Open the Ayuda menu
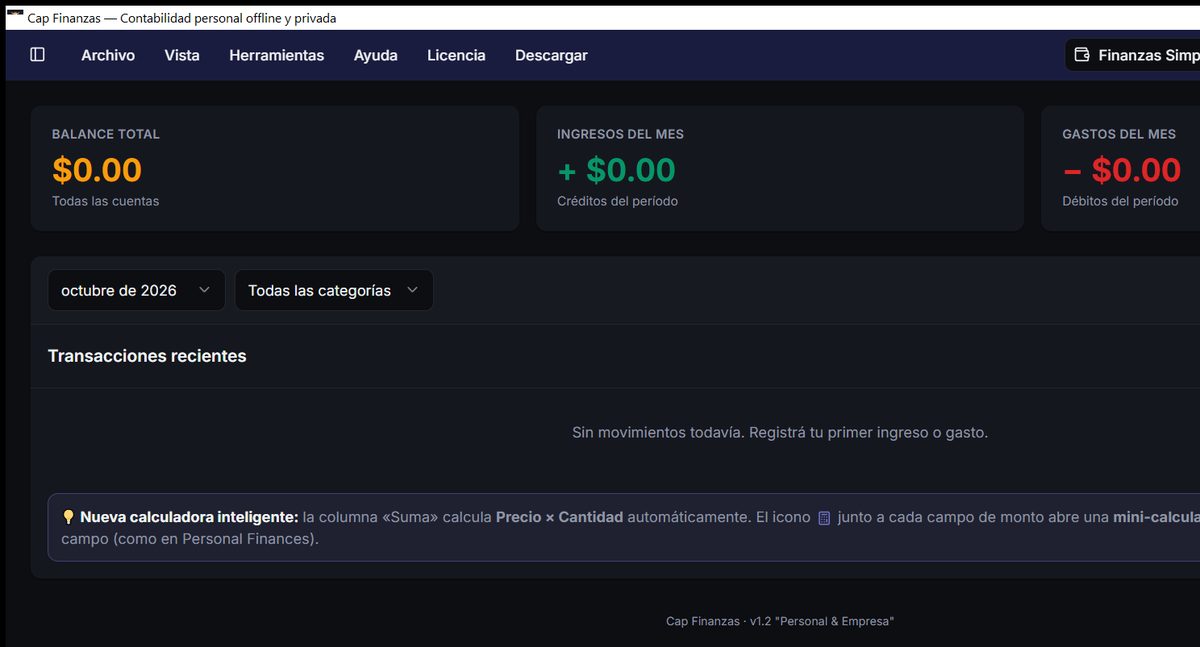The width and height of the screenshot is (1200, 647). coord(376,55)
